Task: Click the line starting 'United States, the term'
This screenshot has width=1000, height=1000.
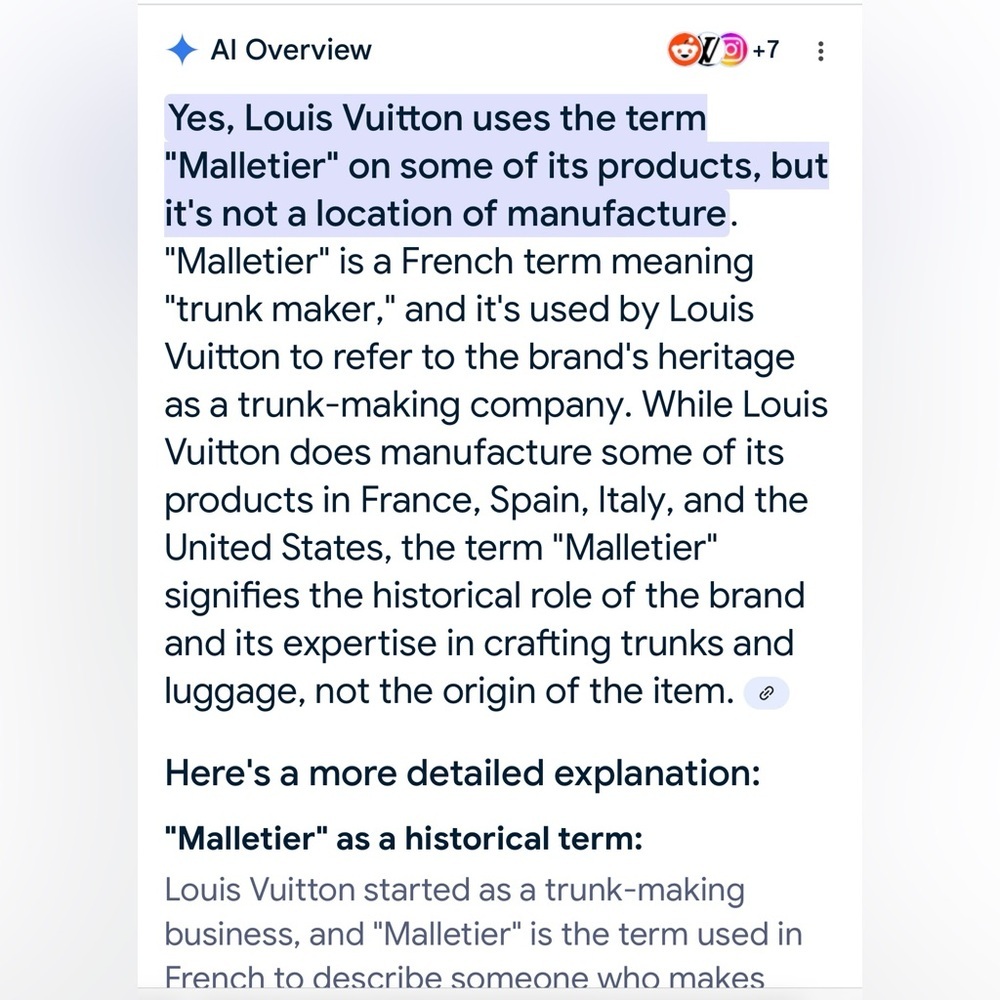Action: (x=440, y=548)
